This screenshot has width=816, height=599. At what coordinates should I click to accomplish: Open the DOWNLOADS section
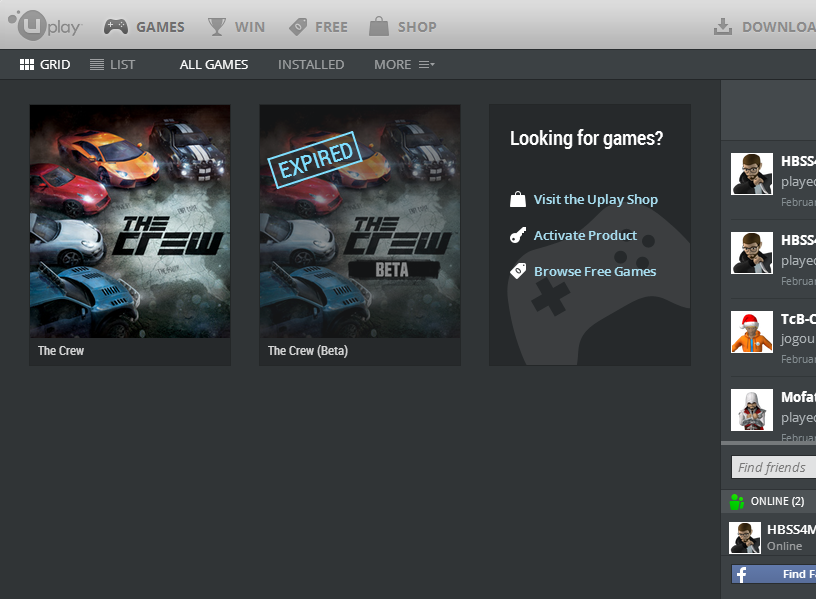tap(764, 27)
